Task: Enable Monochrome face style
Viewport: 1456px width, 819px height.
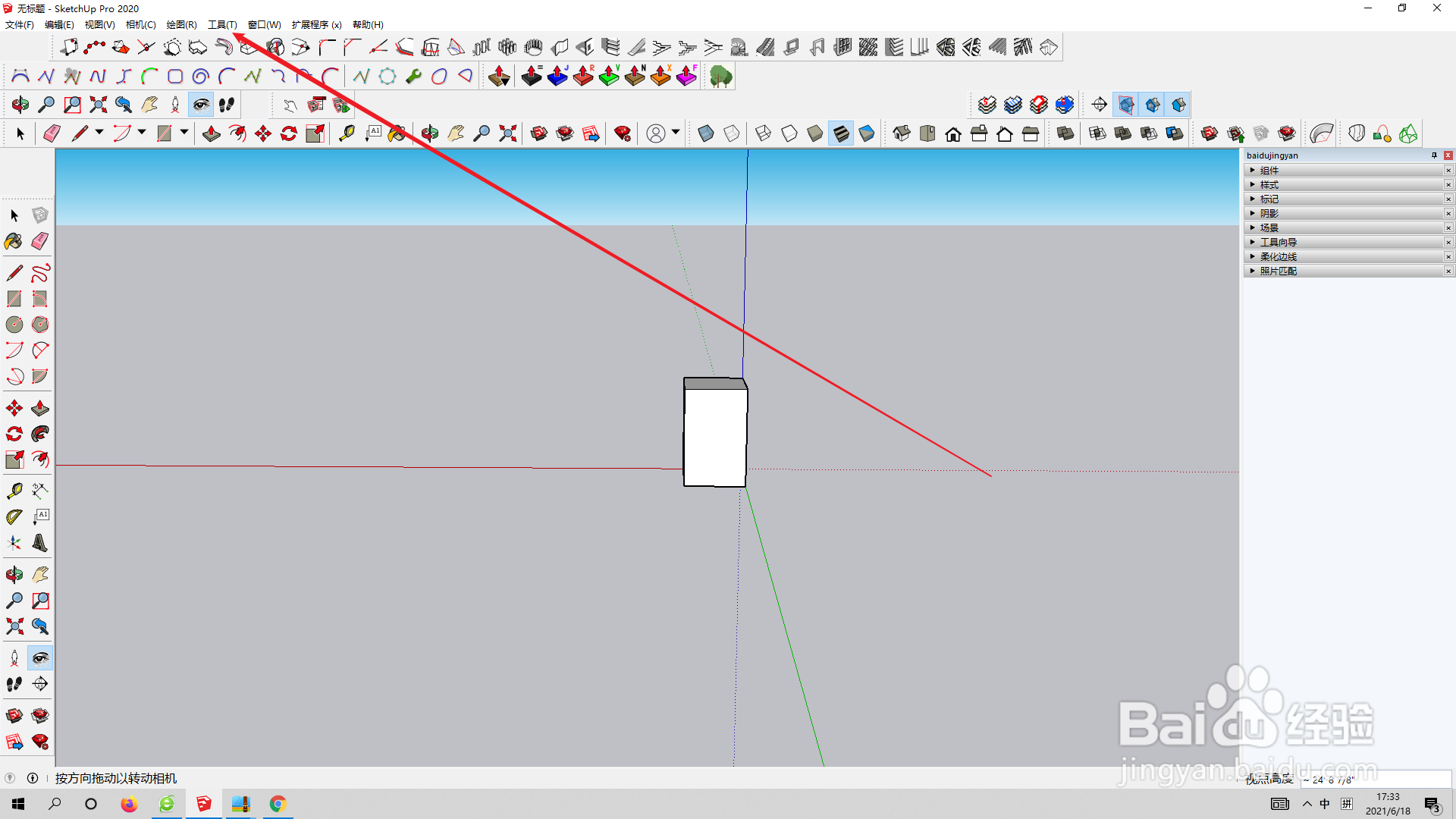Action: 867,134
